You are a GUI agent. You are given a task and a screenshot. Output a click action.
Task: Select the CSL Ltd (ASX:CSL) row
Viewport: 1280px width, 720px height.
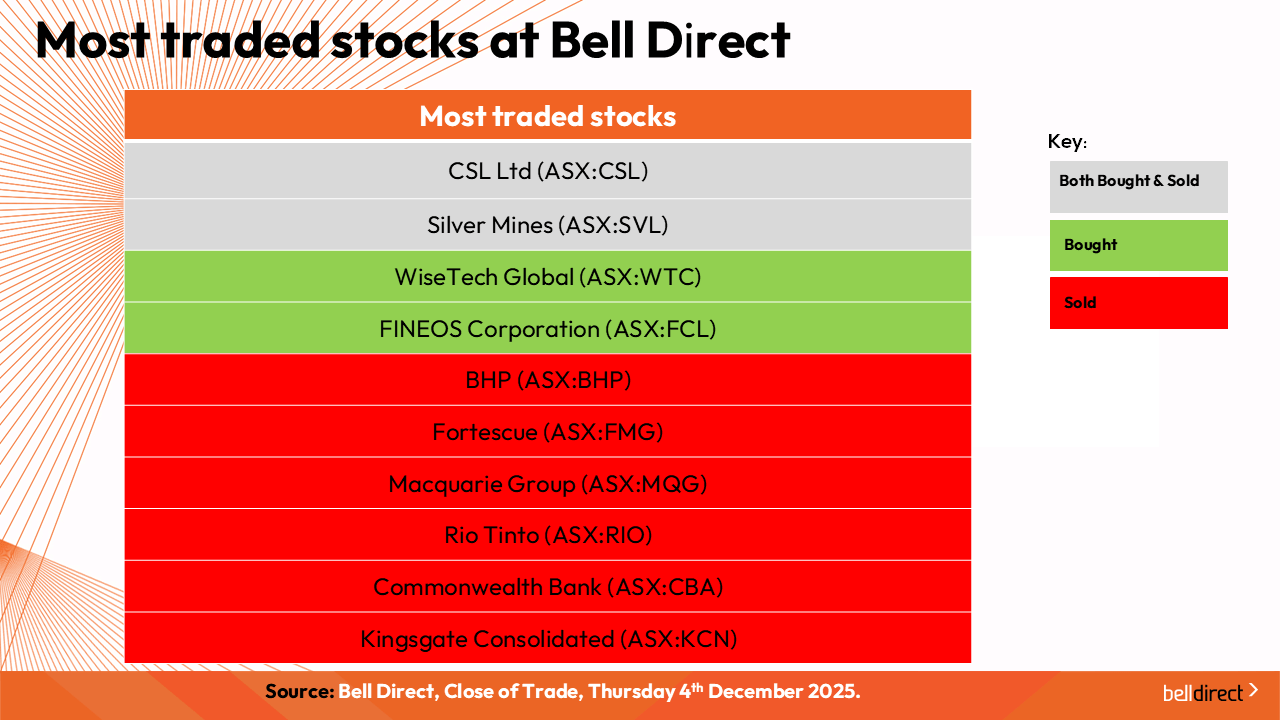tap(548, 171)
